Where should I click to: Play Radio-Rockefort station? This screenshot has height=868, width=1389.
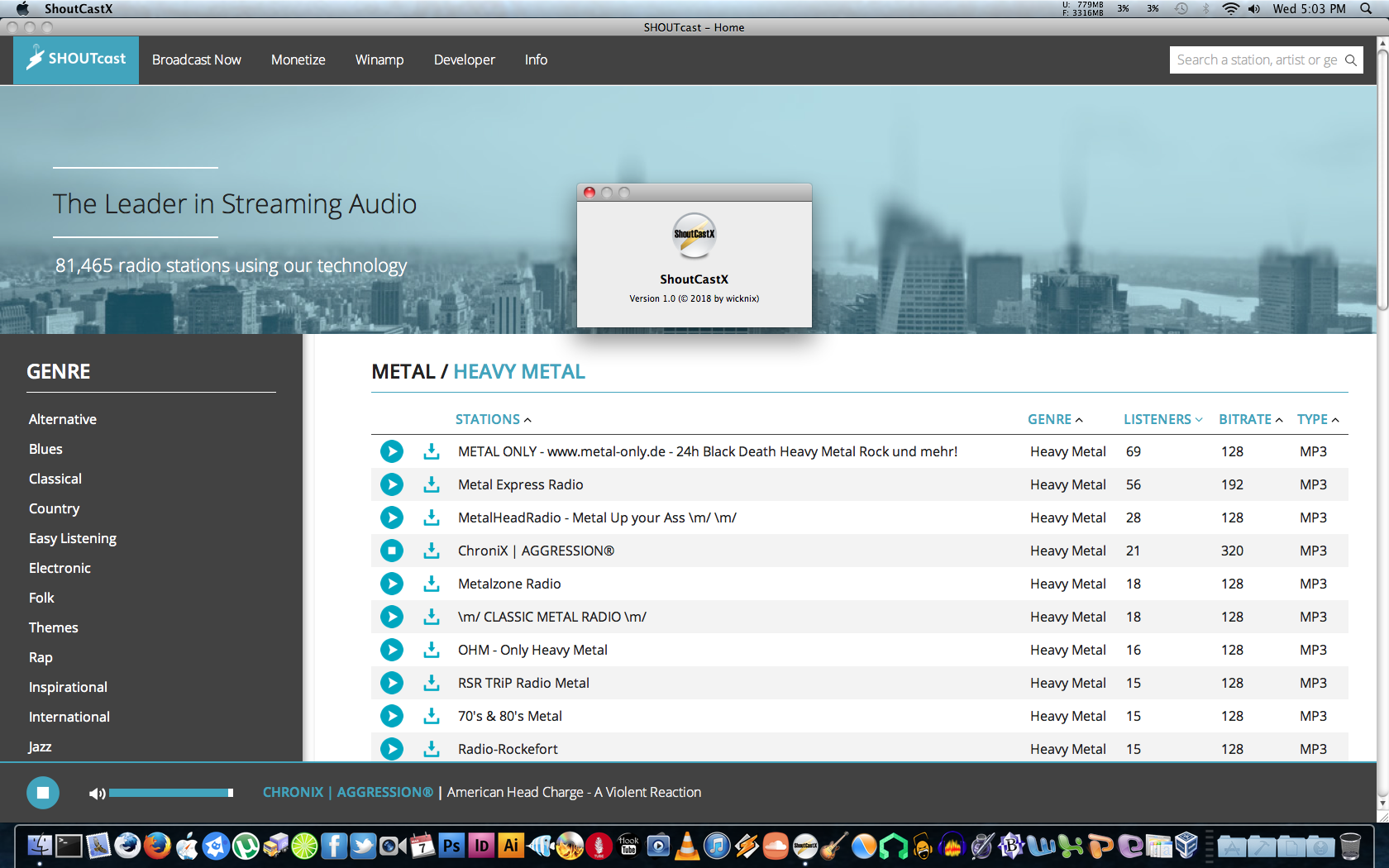[391, 749]
